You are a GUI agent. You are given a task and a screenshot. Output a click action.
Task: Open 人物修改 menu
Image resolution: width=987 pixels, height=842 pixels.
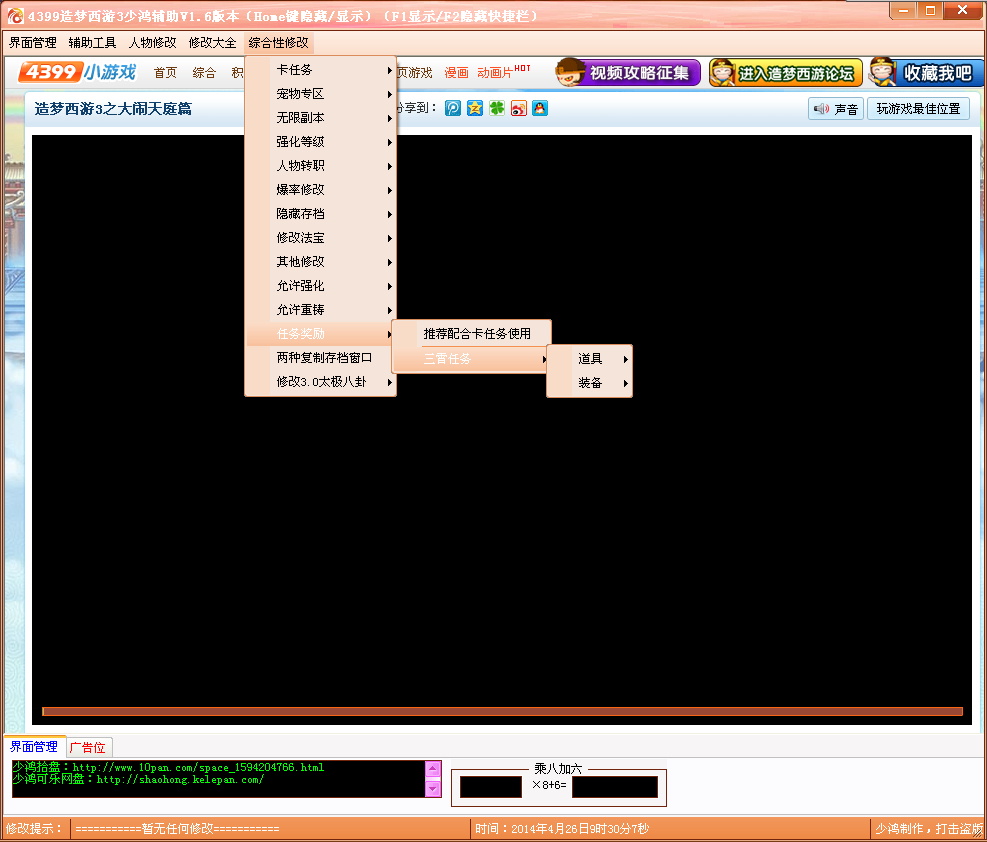pyautogui.click(x=152, y=43)
